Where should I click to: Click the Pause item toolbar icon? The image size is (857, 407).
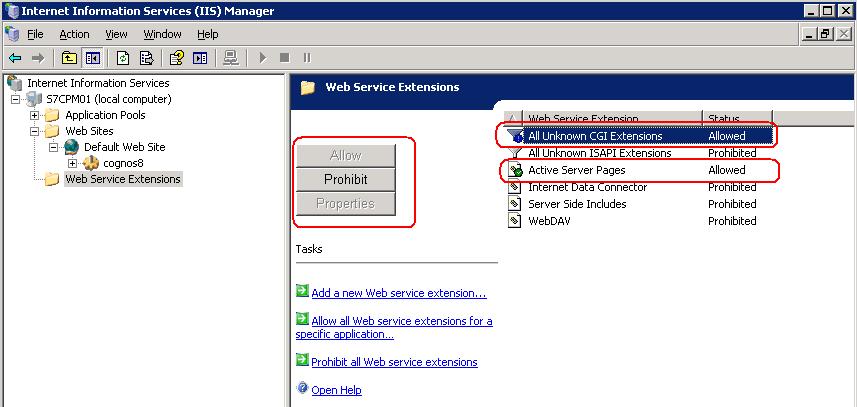pyautogui.click(x=307, y=57)
